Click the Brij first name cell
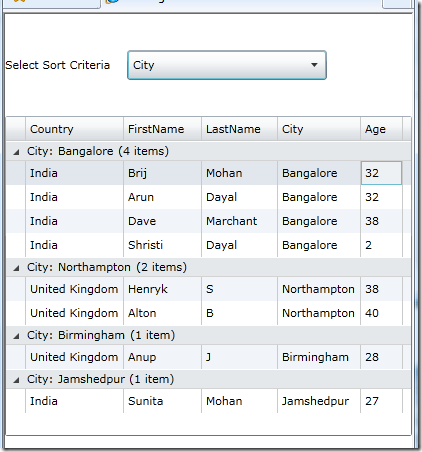Viewport: 422px width, 452px height. tap(162, 173)
